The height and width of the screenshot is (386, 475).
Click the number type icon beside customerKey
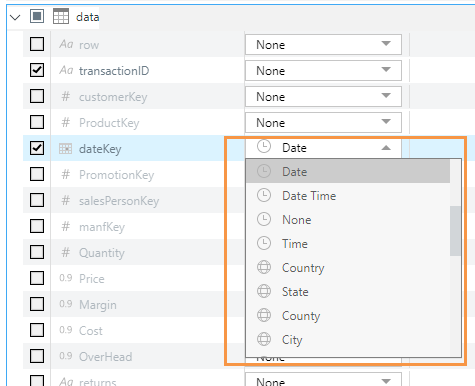(x=66, y=97)
